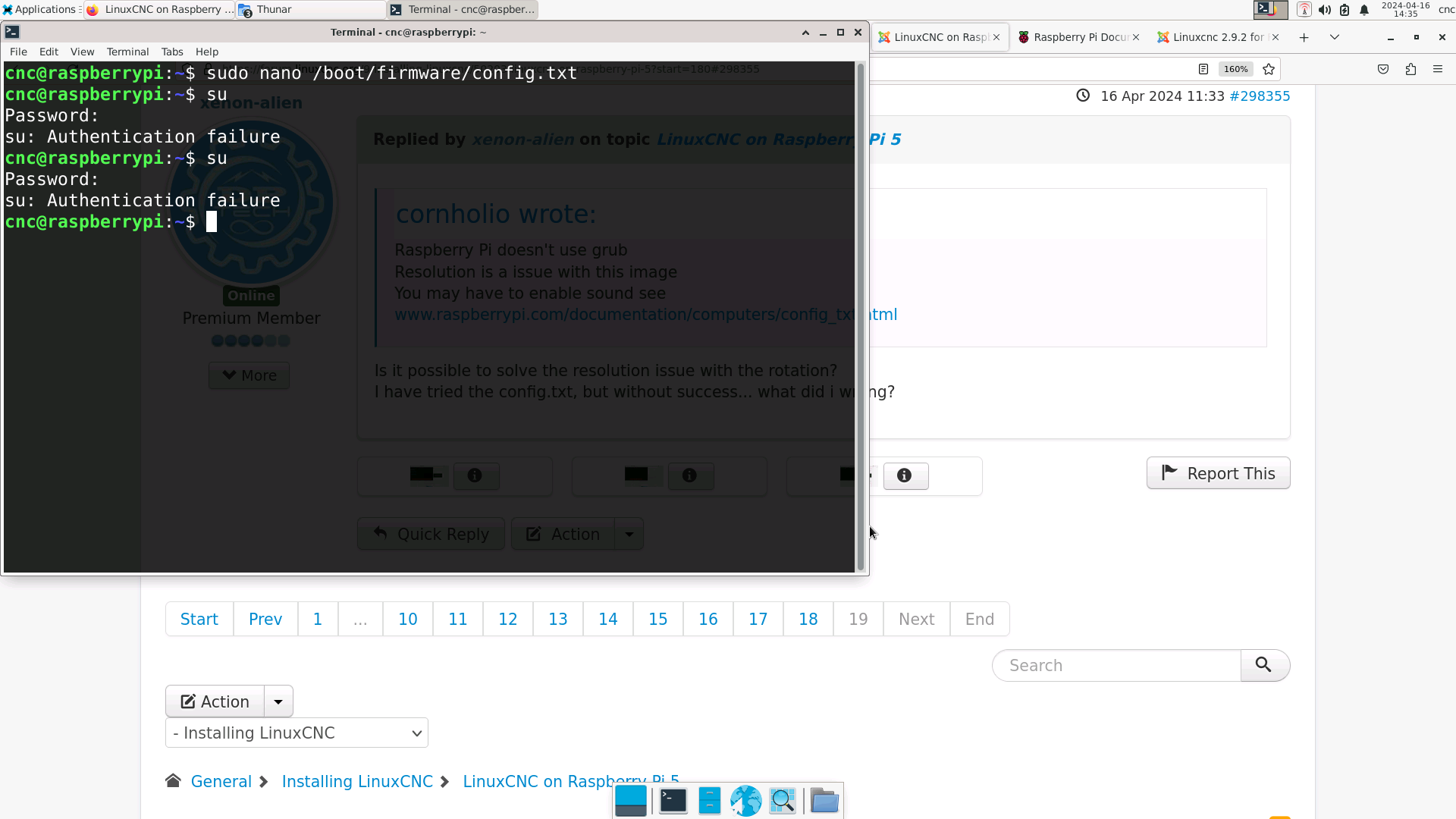1456x819 pixels.
Task: Open the cnc user menu in the panel
Action: coord(1446,9)
